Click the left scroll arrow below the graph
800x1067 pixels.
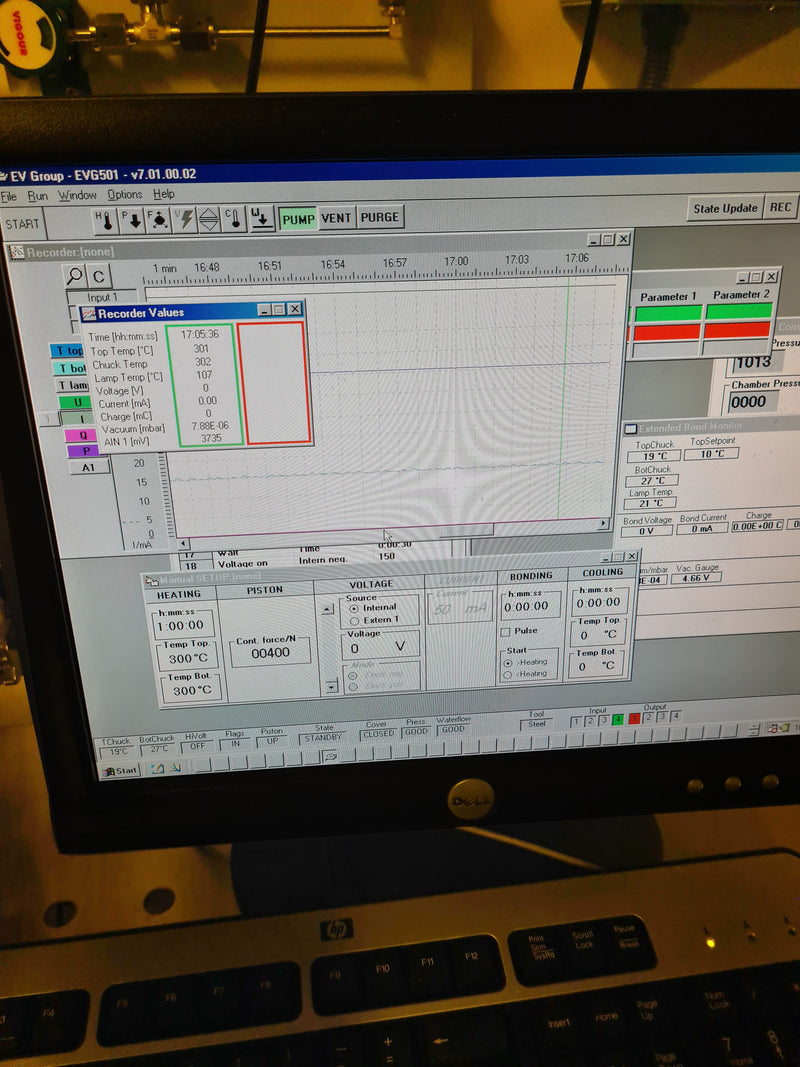pos(184,544)
